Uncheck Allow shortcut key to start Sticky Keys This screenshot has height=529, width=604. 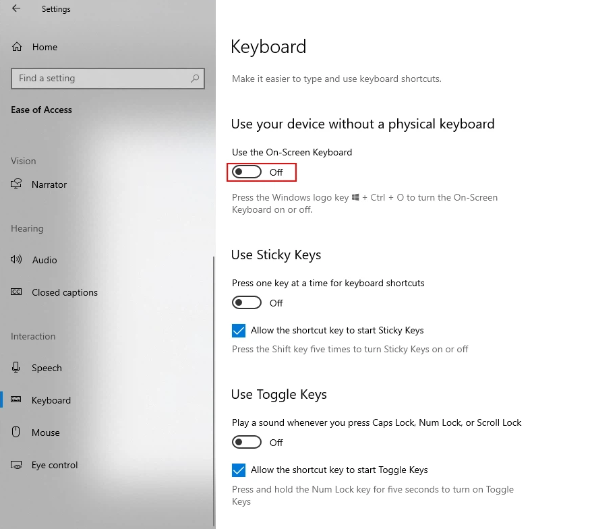pos(238,331)
